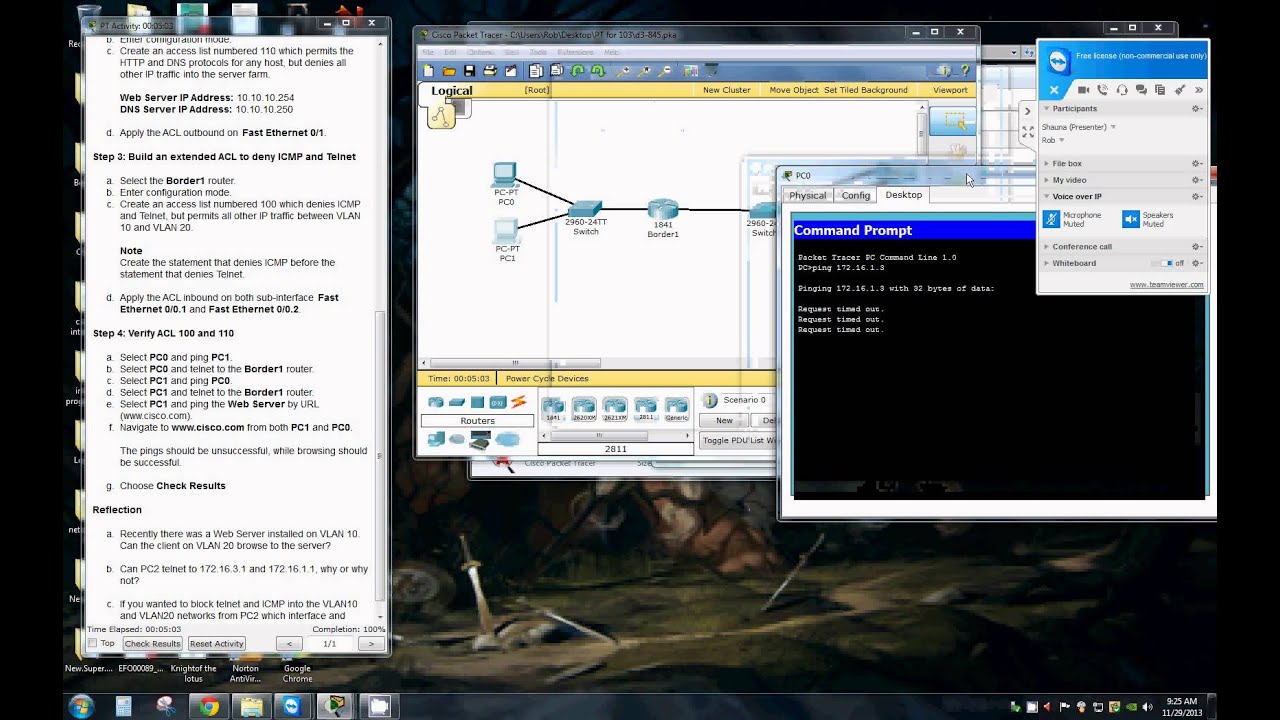Expand the My video section in TeamViewer
The image size is (1280, 720).
1047,180
